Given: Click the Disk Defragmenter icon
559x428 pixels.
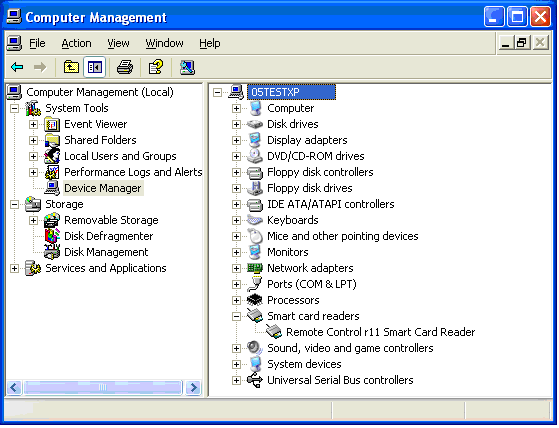Looking at the screenshot, I should click(52, 236).
